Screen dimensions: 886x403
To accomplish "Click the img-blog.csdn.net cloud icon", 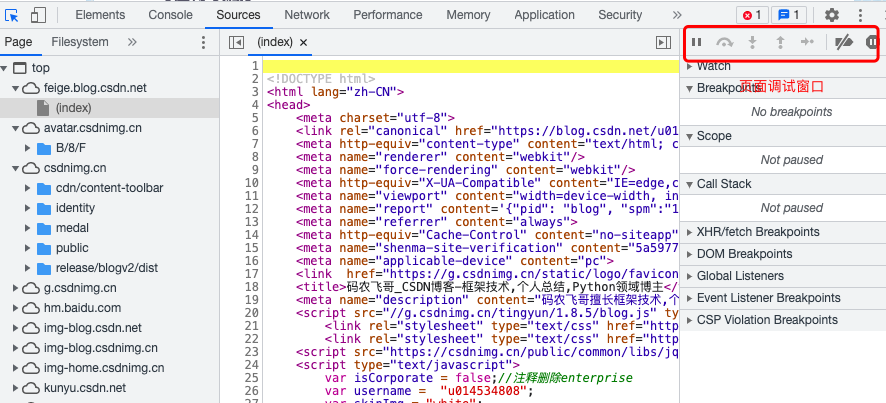I will tap(31, 328).
